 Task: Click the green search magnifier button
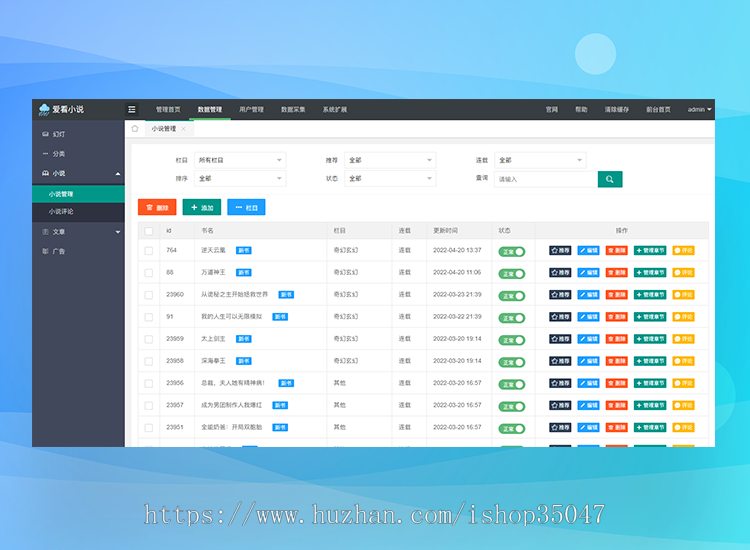pos(610,179)
